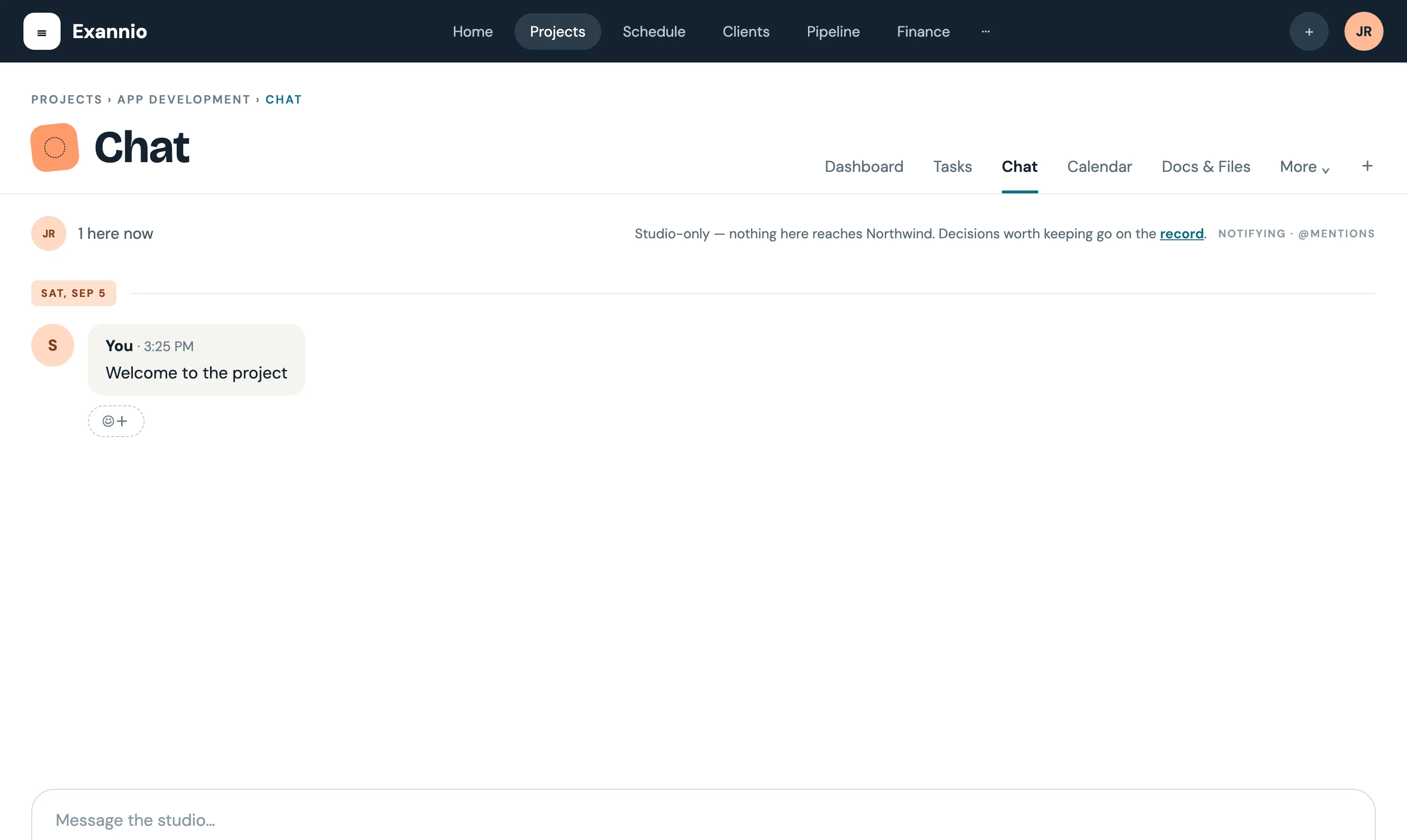
Task: Go to Projects breadcrumb
Action: (67, 100)
